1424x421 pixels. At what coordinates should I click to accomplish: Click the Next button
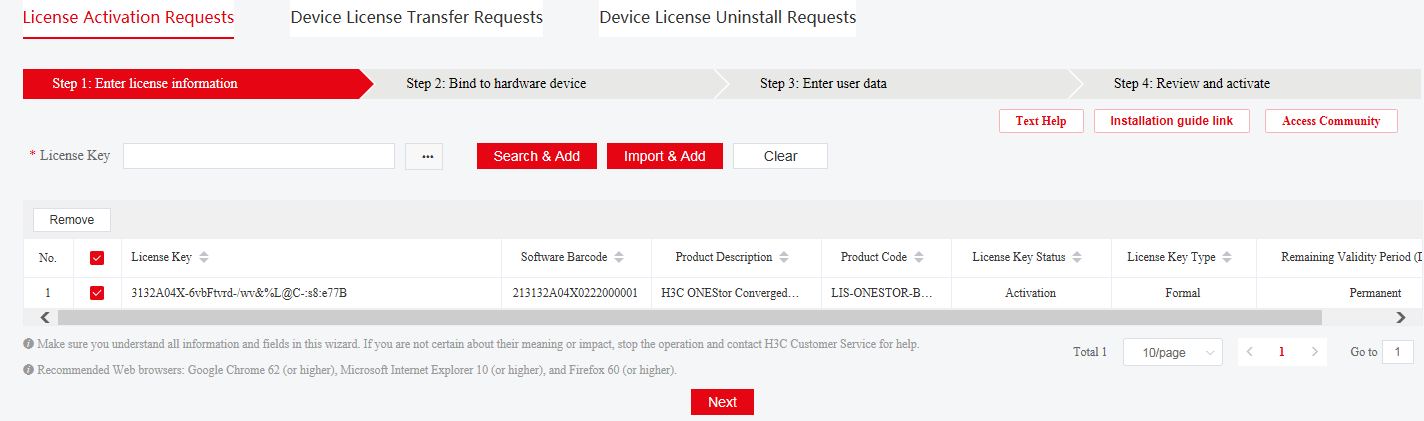[722, 402]
